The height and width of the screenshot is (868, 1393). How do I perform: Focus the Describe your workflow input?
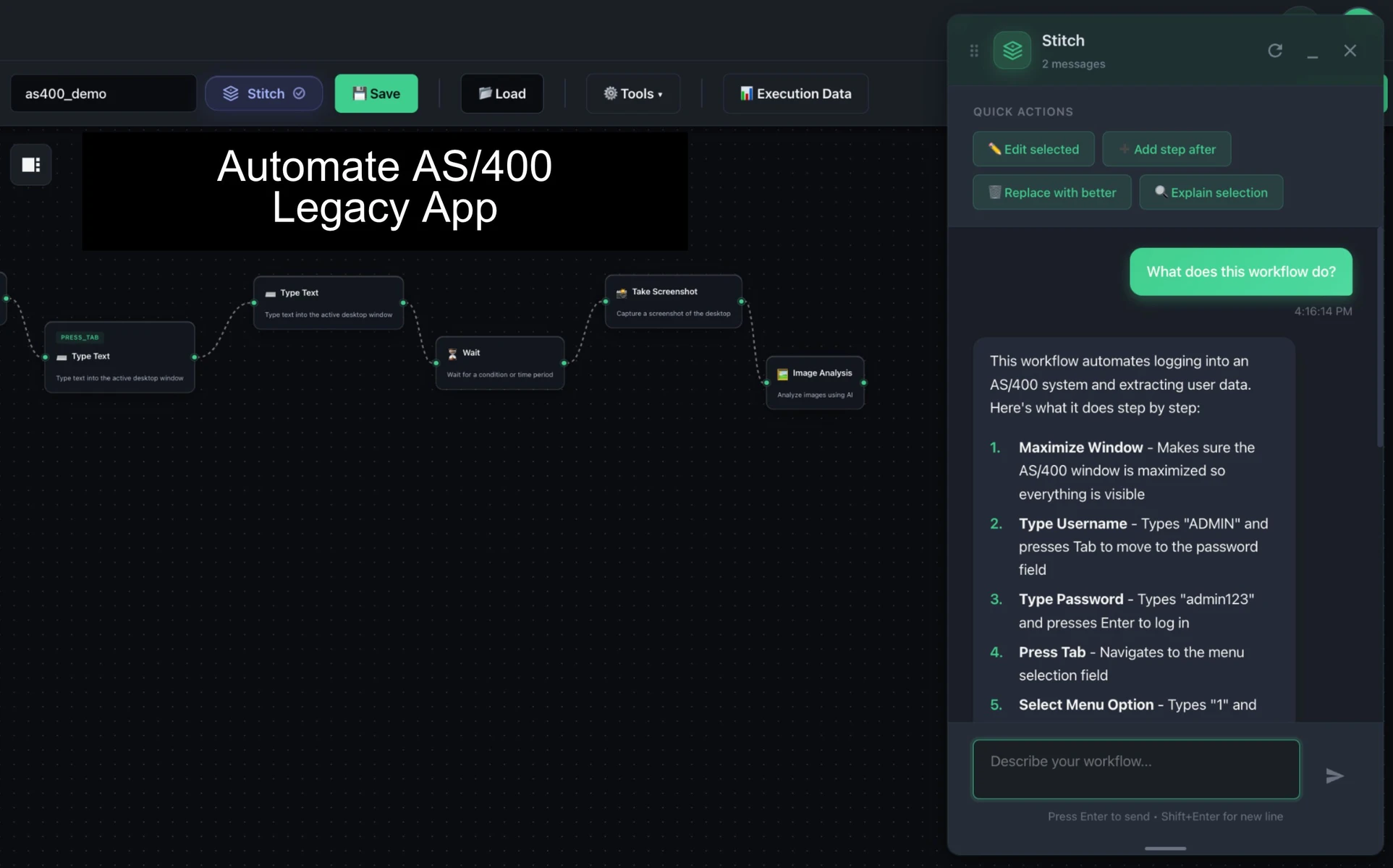[1136, 769]
